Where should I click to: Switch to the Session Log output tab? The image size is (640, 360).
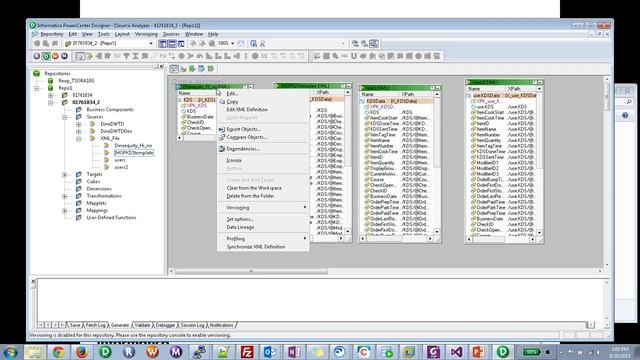tap(192, 325)
